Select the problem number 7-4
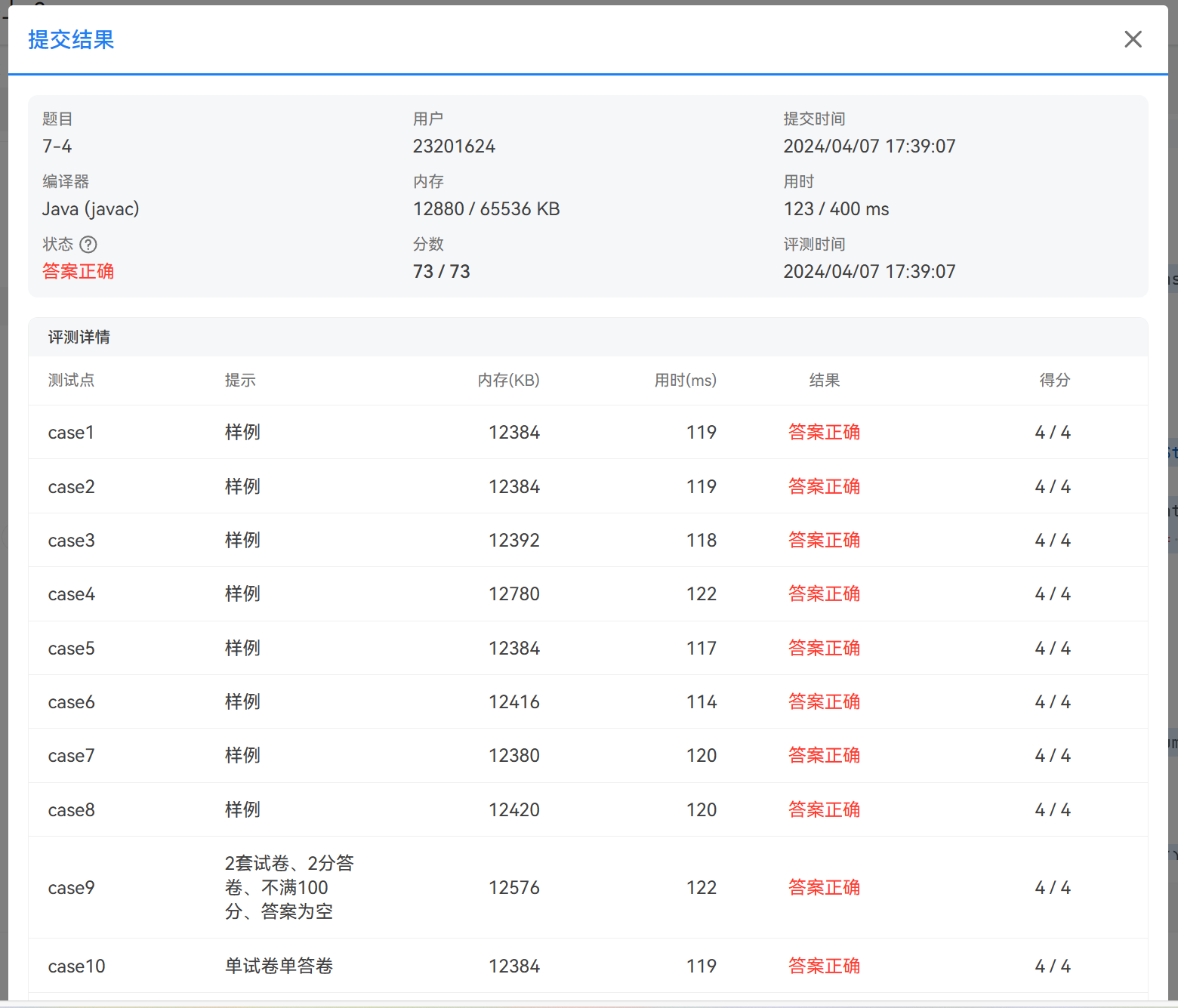Viewport: 1178px width, 1008px height. [57, 146]
